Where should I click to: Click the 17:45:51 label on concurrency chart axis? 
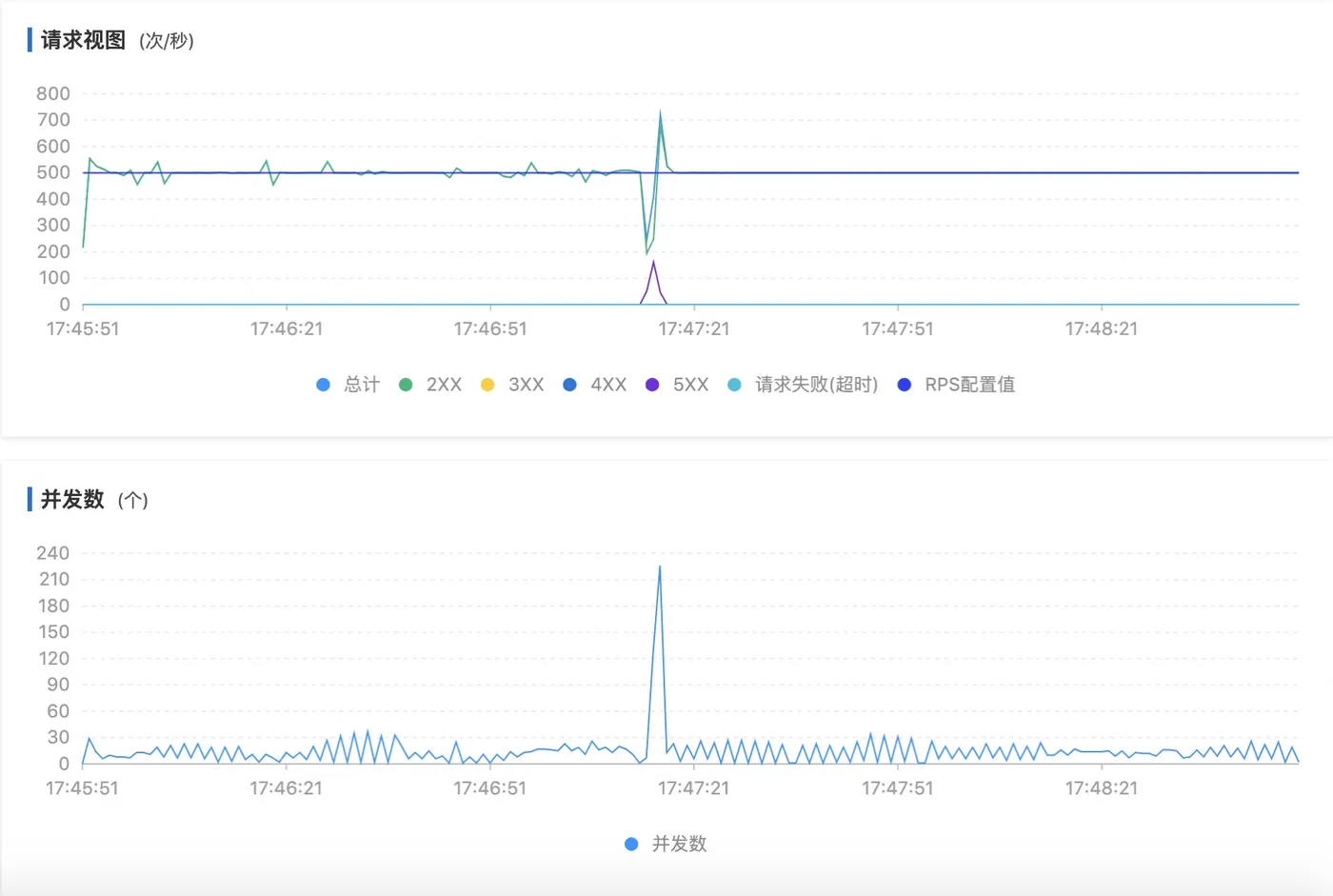[x=83, y=788]
